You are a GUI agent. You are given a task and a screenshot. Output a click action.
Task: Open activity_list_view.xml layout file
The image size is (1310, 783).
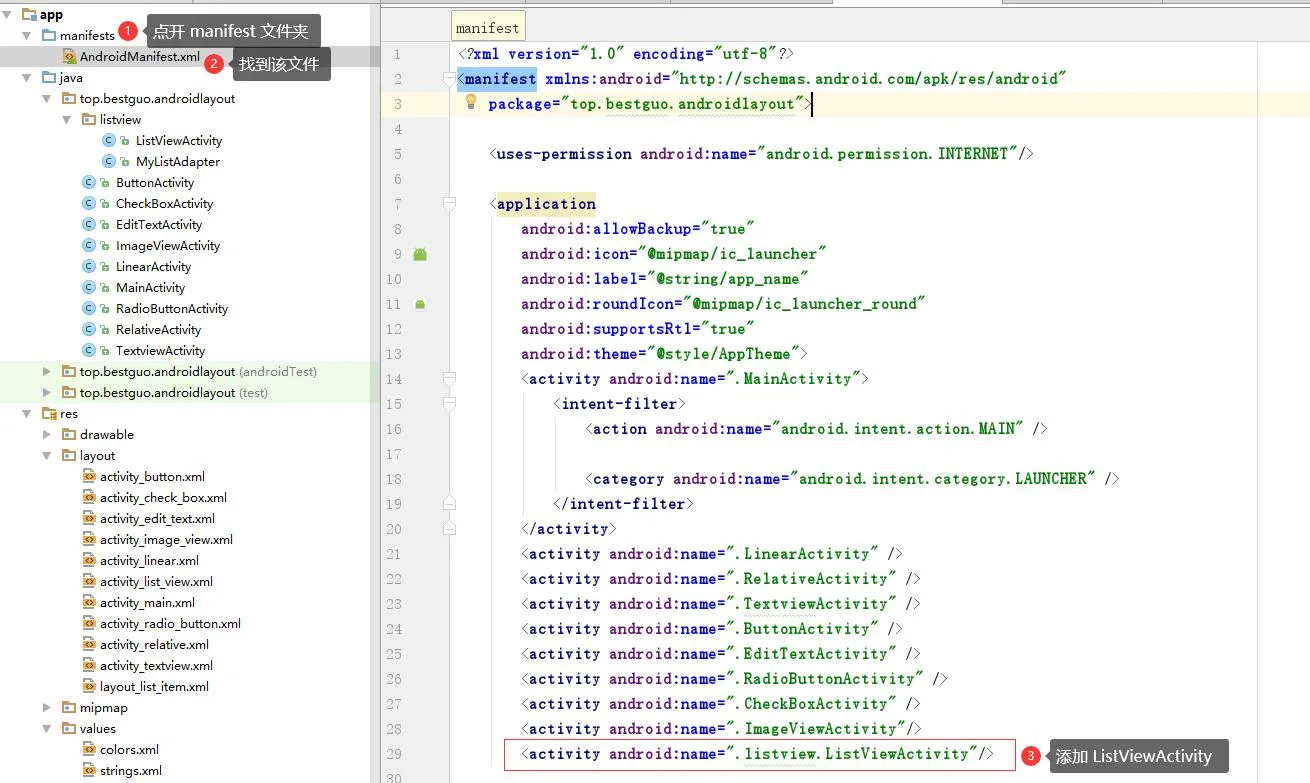156,582
